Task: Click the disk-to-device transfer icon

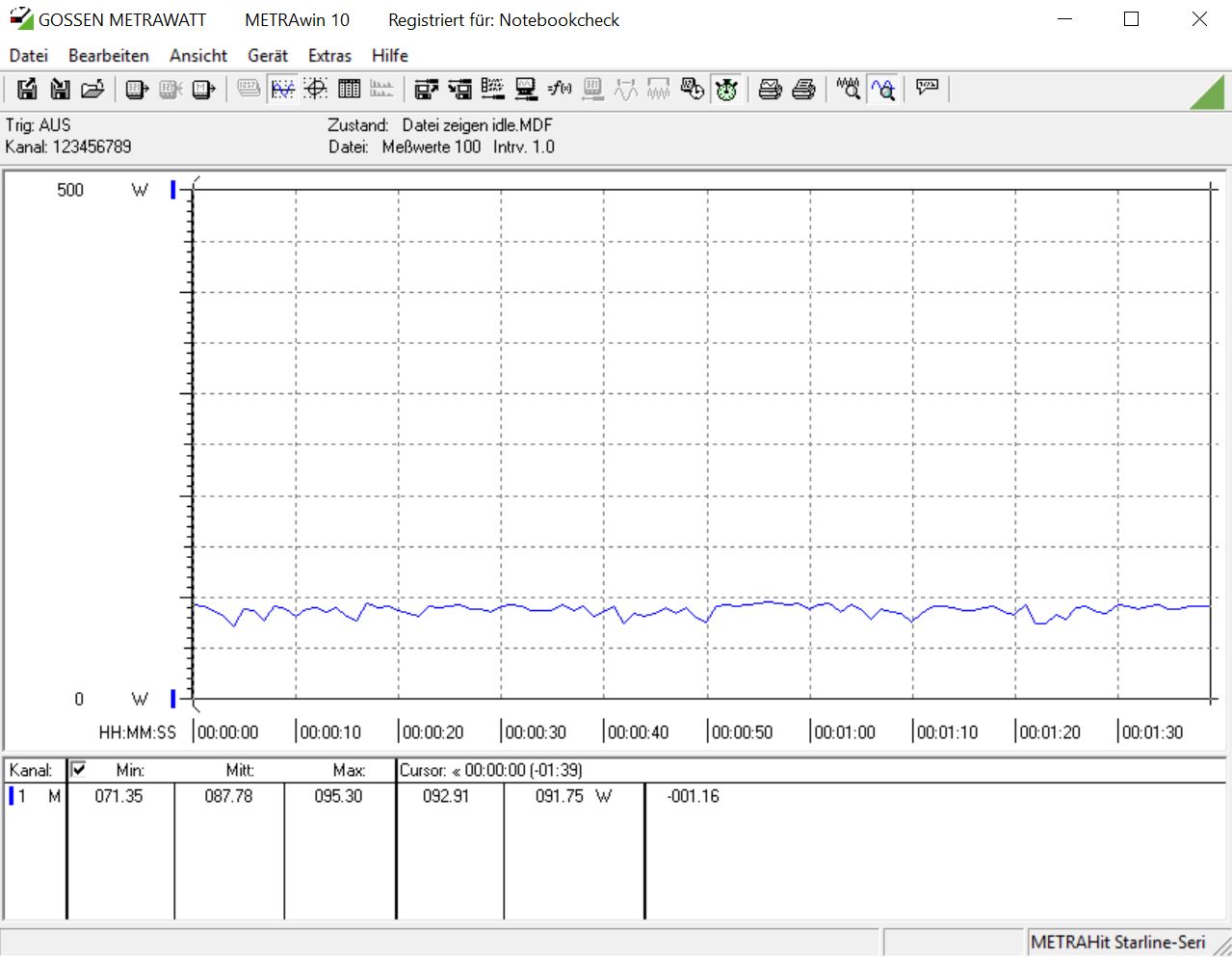Action: pos(459,90)
